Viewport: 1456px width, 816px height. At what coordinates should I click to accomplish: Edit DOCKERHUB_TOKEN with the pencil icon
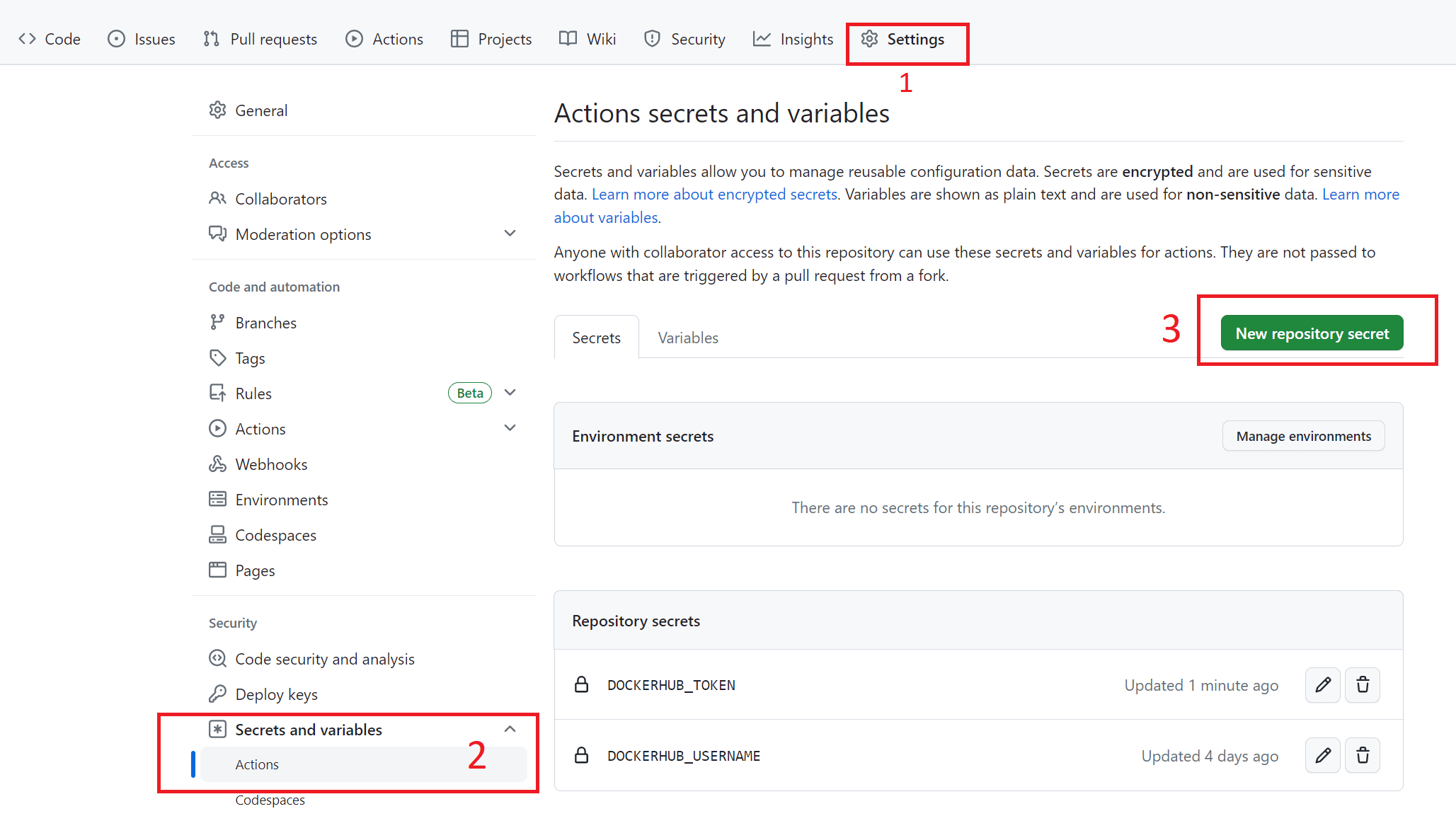coord(1322,684)
